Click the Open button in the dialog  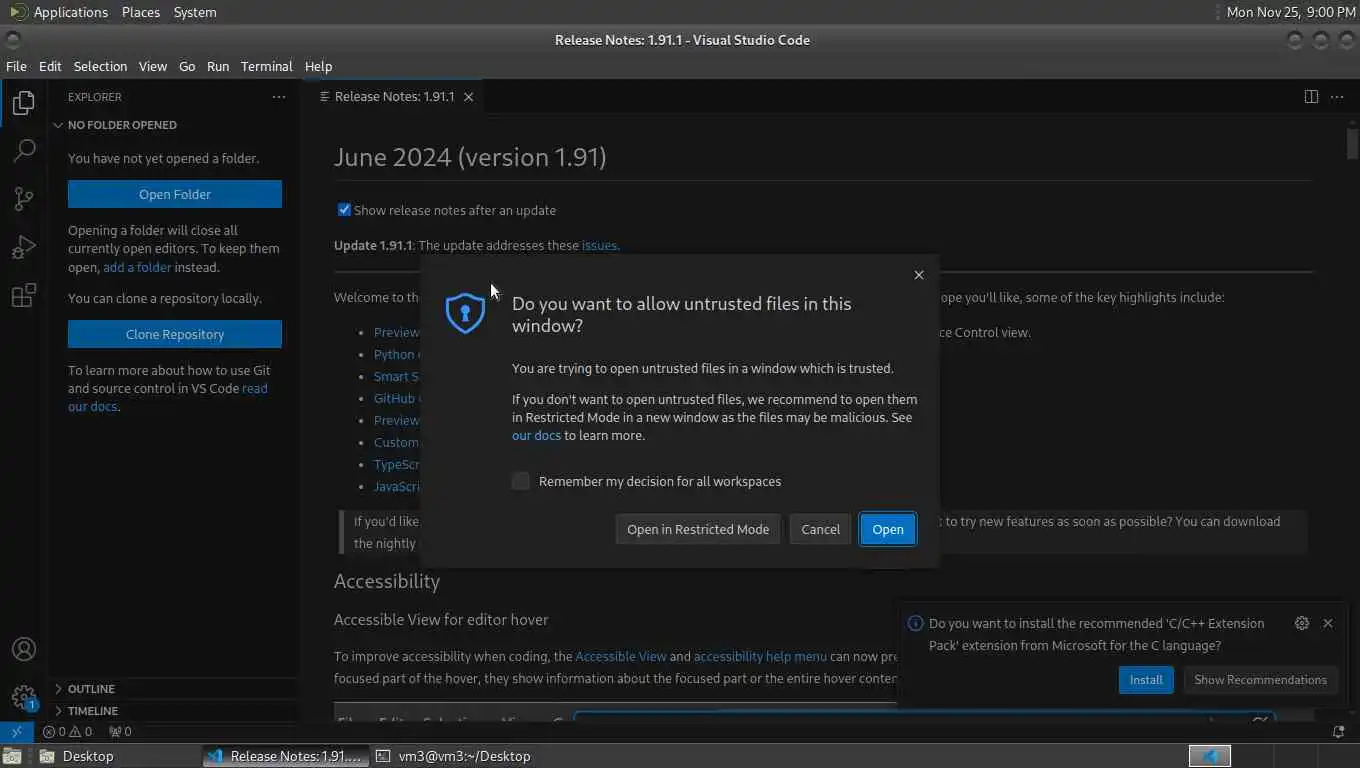tap(887, 529)
